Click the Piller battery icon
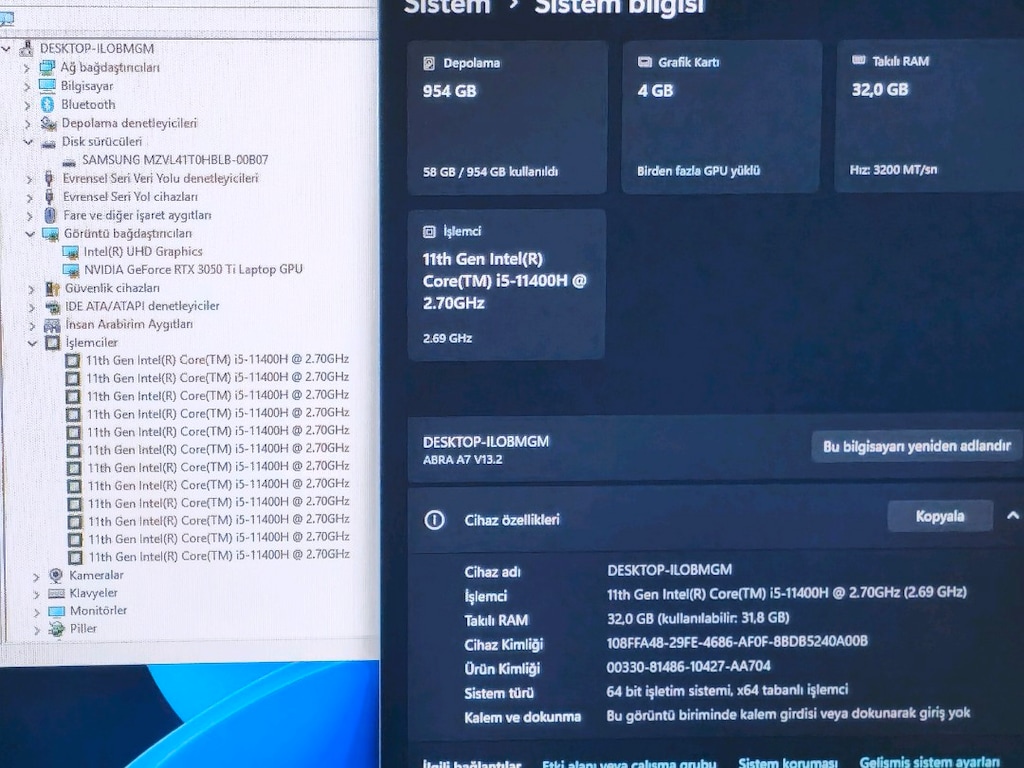1024x768 pixels. pos(57,629)
